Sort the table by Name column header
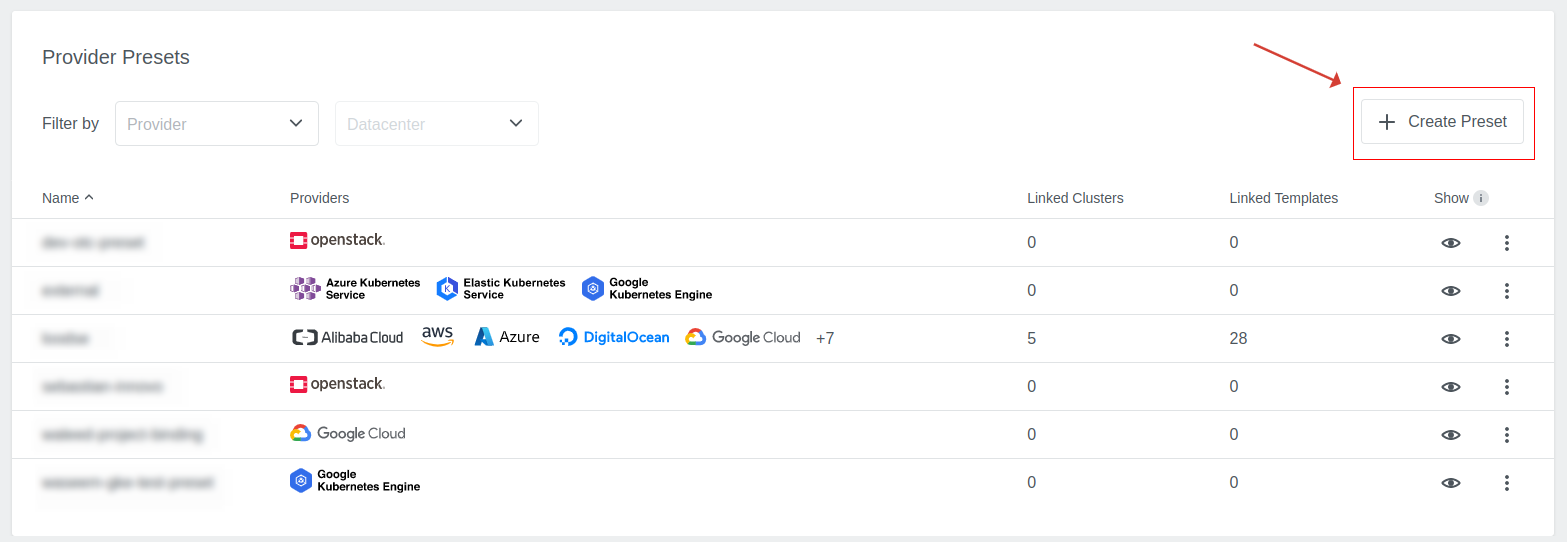The height and width of the screenshot is (542, 1567). (61, 198)
